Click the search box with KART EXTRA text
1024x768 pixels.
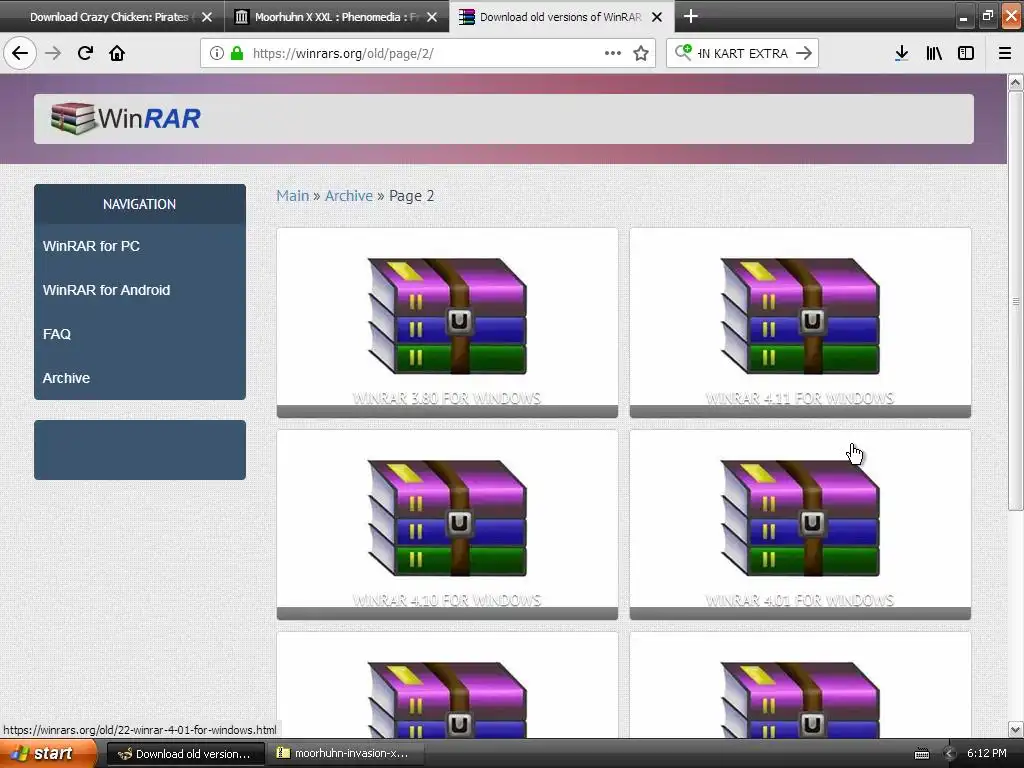743,54
